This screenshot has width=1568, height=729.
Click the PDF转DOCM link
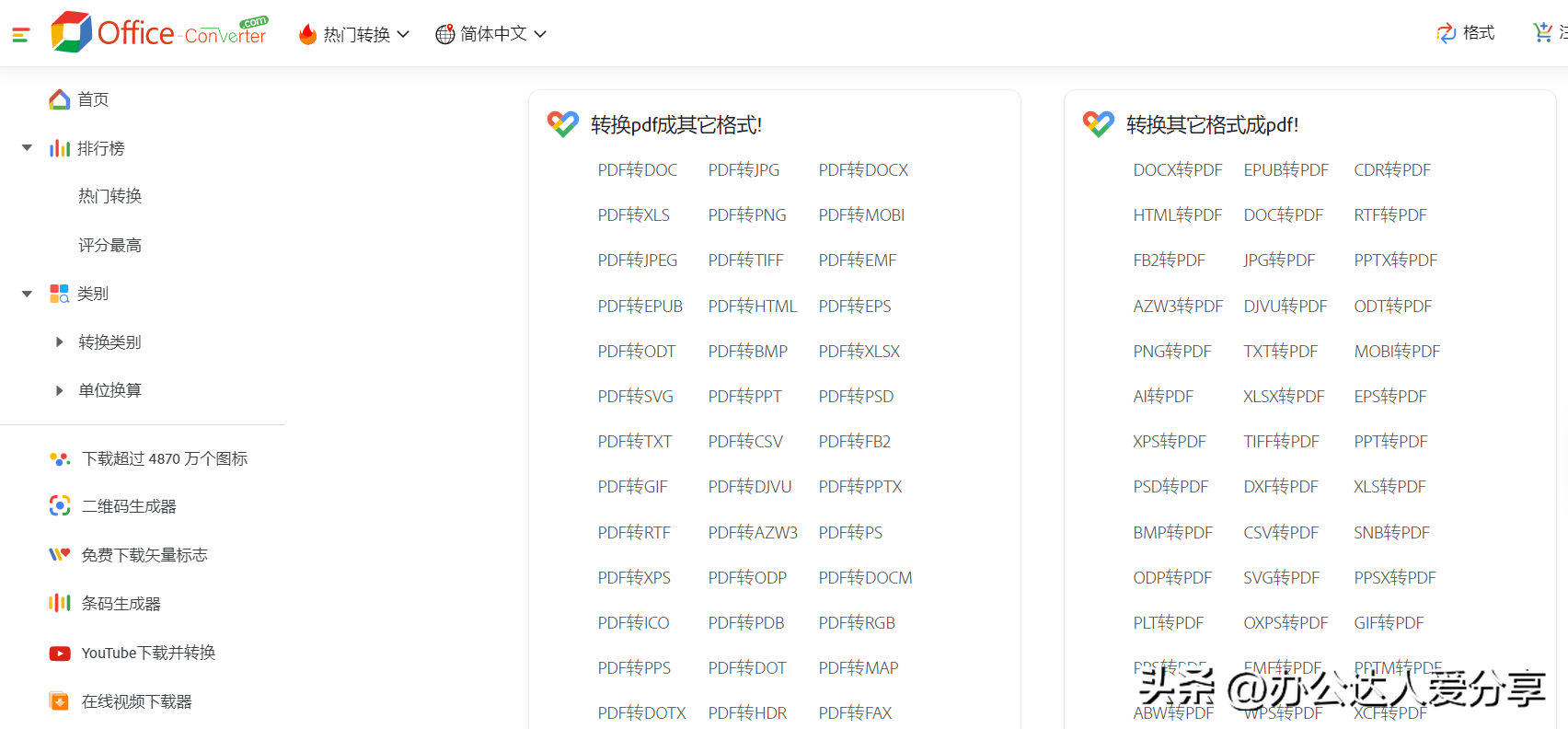pyautogui.click(x=865, y=578)
